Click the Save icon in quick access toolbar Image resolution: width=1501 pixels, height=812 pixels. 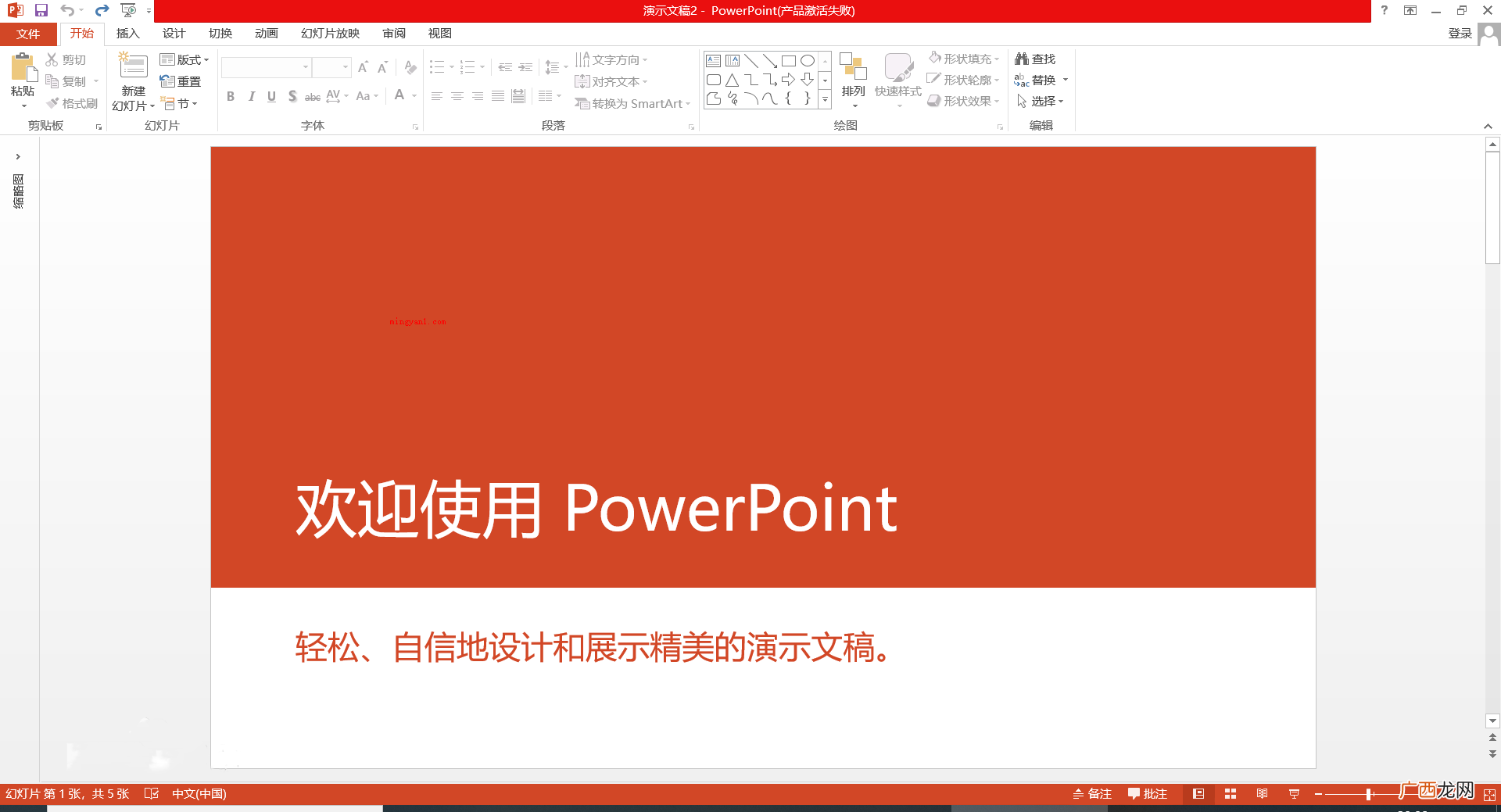[x=41, y=10]
